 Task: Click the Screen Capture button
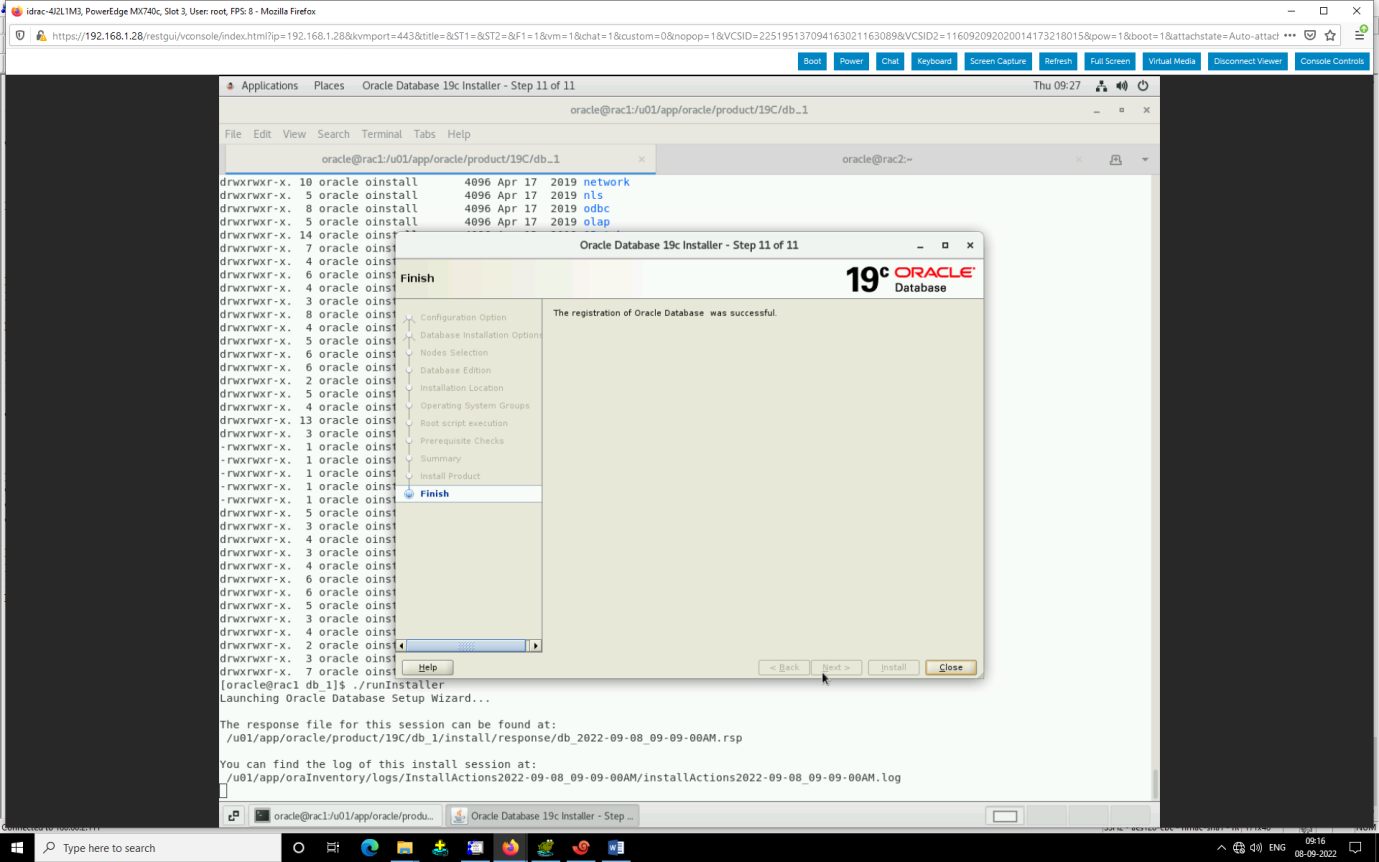(x=998, y=61)
